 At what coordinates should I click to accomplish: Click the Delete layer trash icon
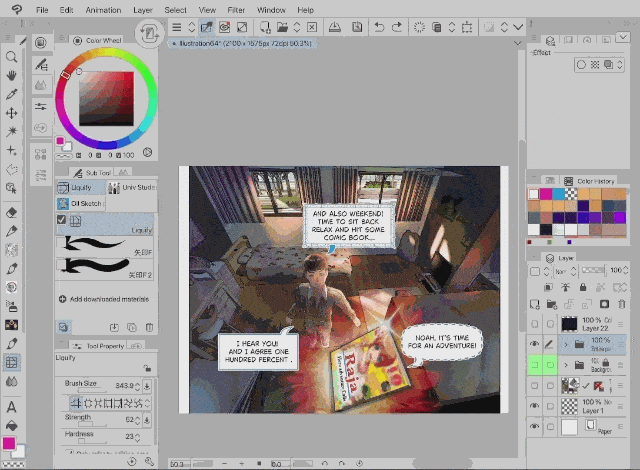(621, 304)
